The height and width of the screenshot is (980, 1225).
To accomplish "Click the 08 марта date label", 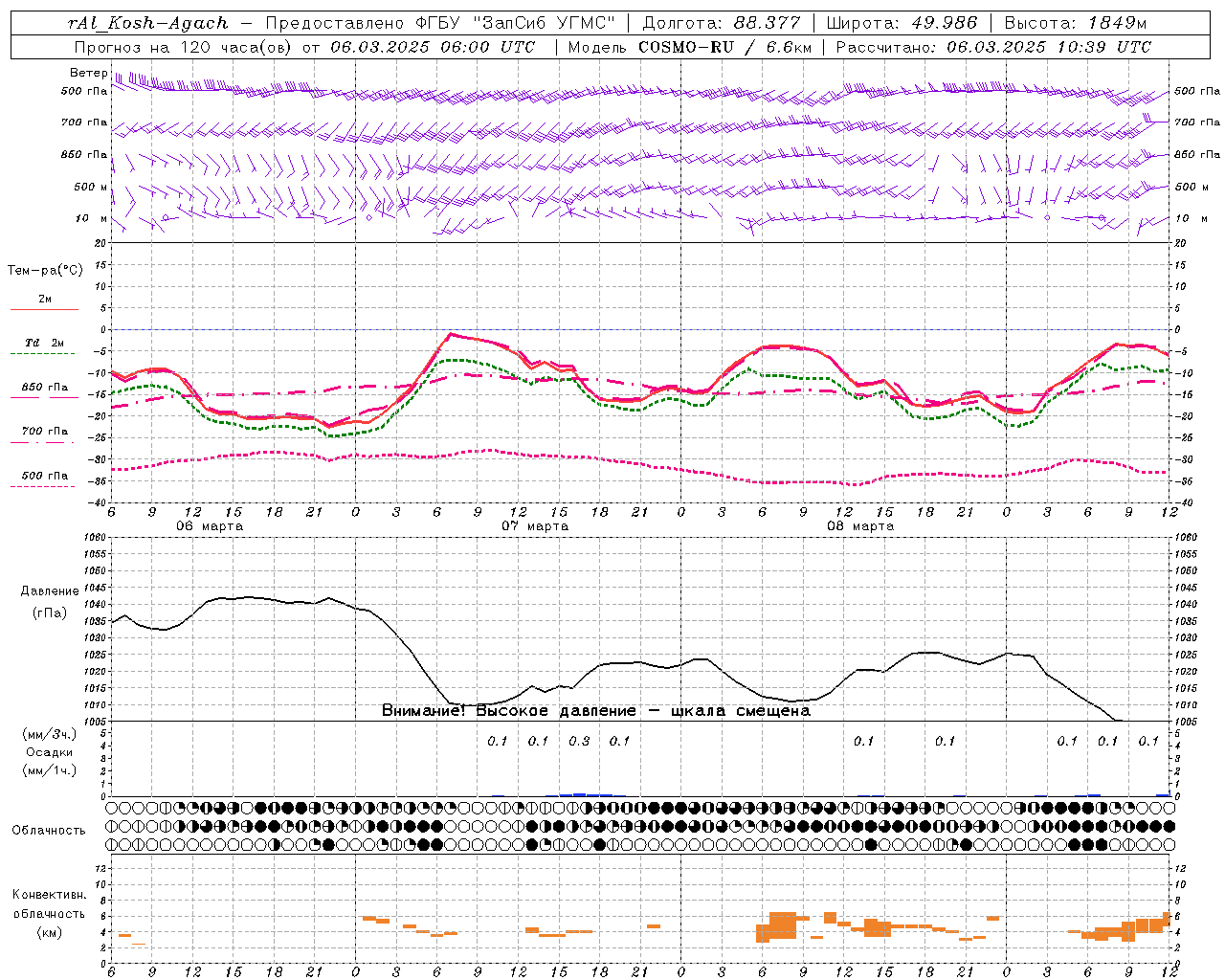I will tap(860, 526).
